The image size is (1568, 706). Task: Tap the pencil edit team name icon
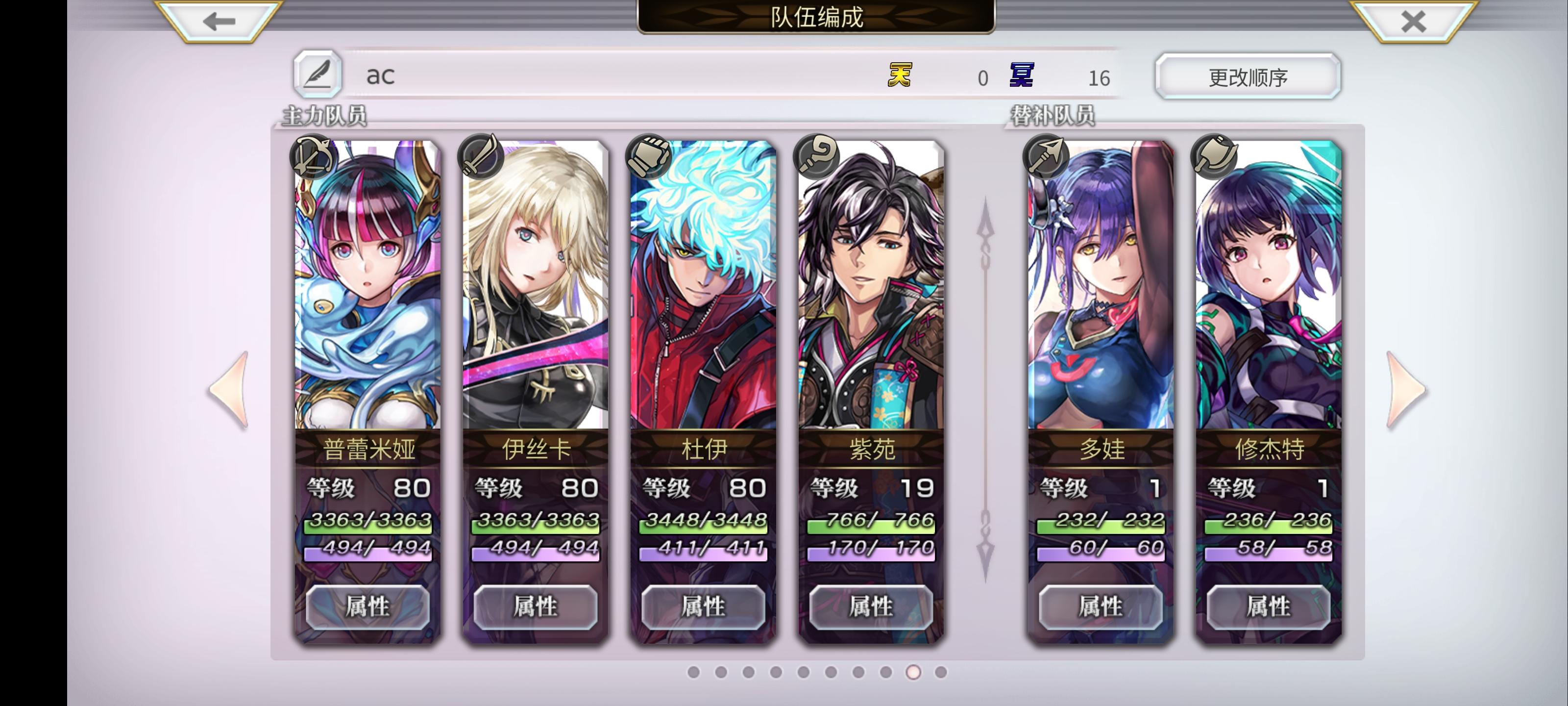[318, 75]
